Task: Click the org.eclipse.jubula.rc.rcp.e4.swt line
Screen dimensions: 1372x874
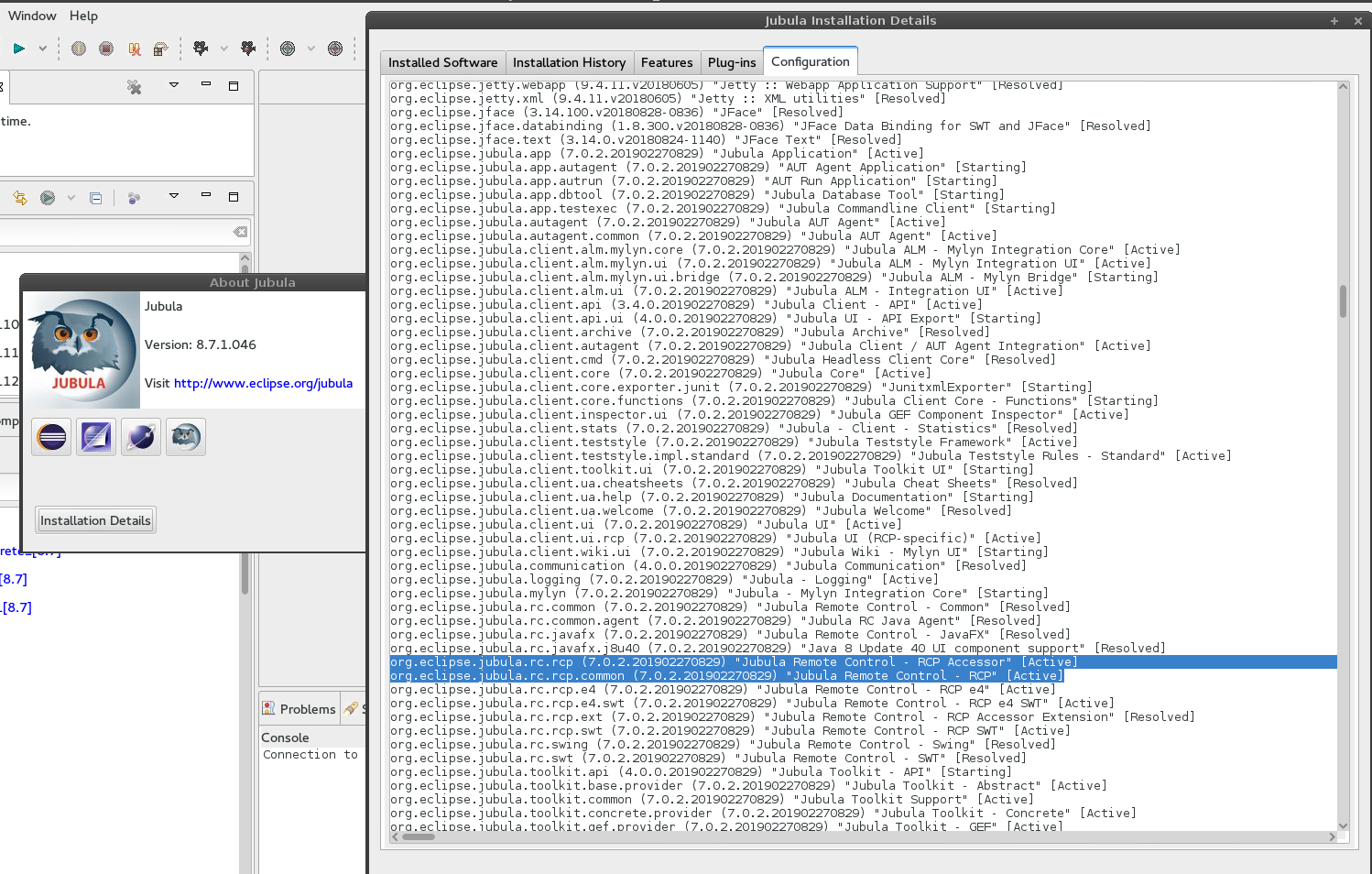Action: pyautogui.click(x=752, y=704)
